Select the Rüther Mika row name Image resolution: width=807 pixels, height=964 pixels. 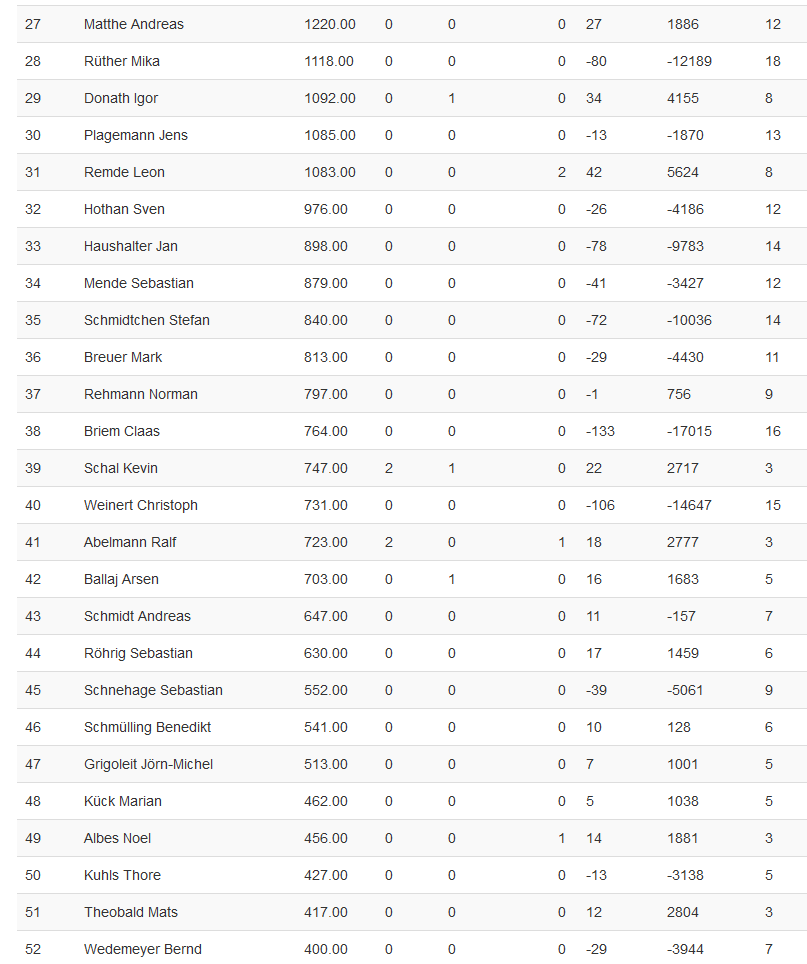click(122, 61)
